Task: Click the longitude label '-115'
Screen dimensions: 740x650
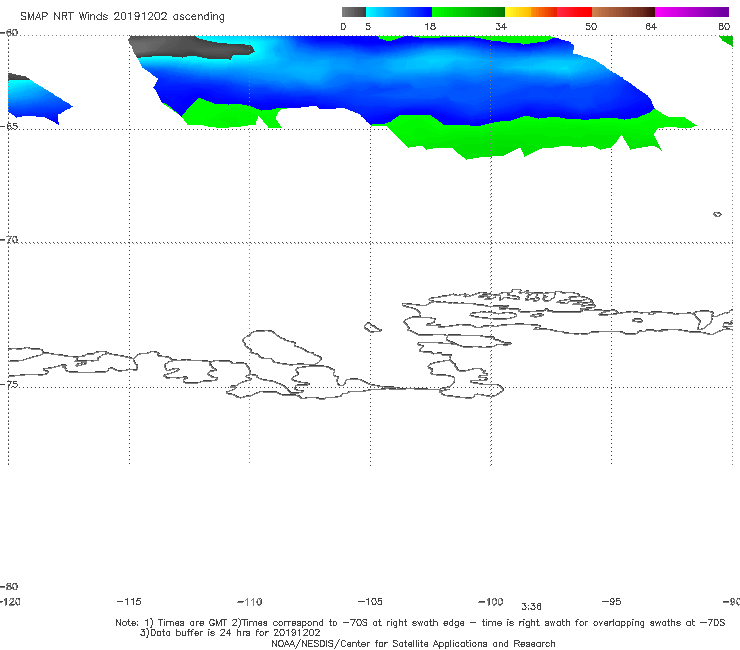Action: 129,601
